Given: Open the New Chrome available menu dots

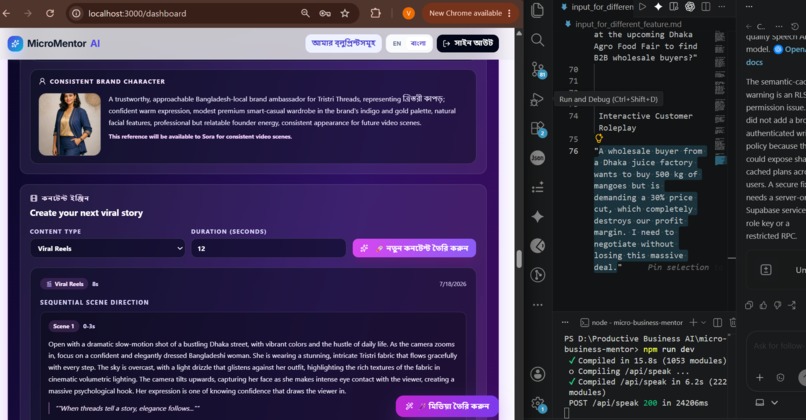Looking at the screenshot, I should 509,13.
